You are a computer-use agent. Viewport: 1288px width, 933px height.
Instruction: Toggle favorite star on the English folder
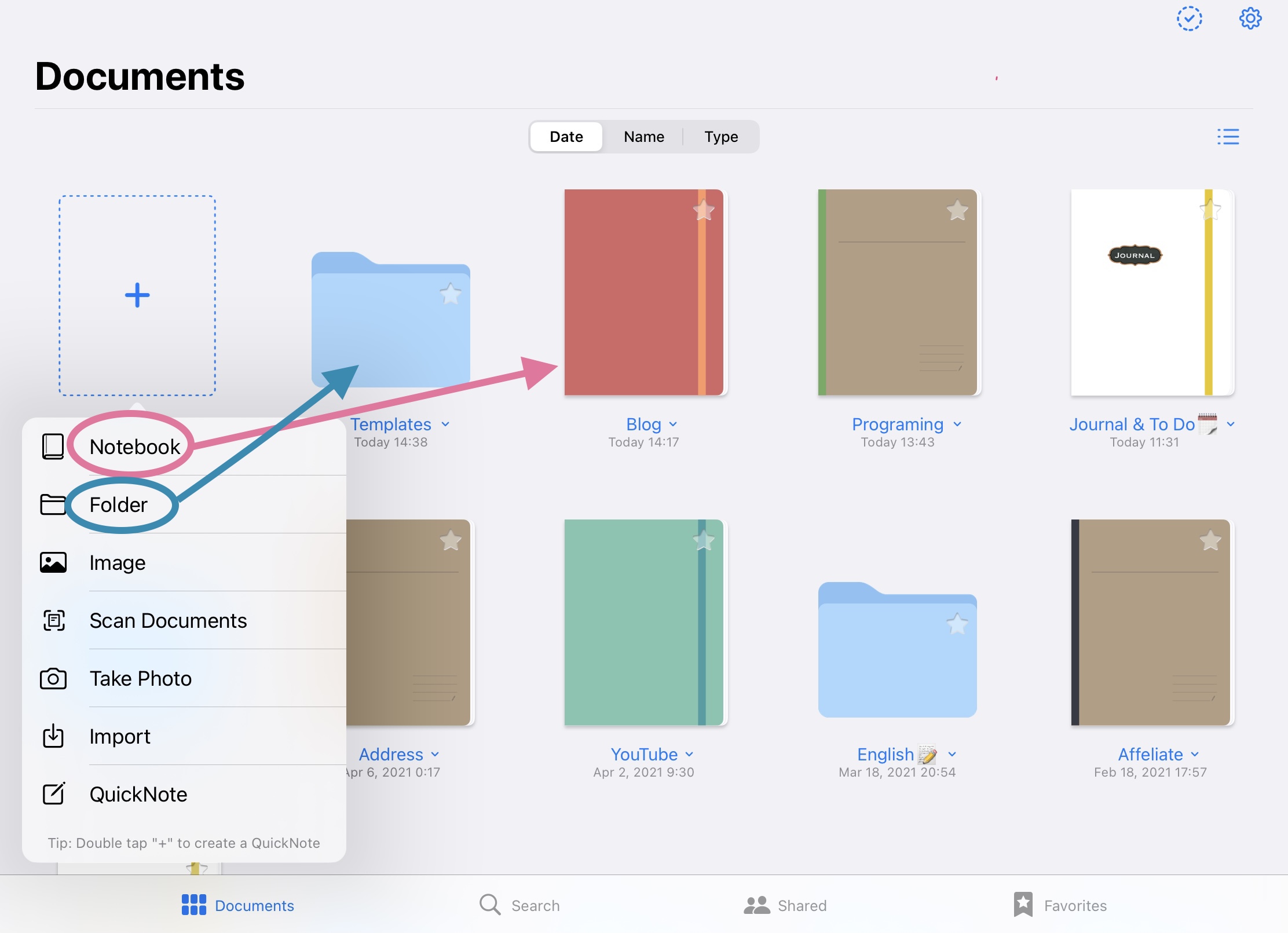[957, 624]
